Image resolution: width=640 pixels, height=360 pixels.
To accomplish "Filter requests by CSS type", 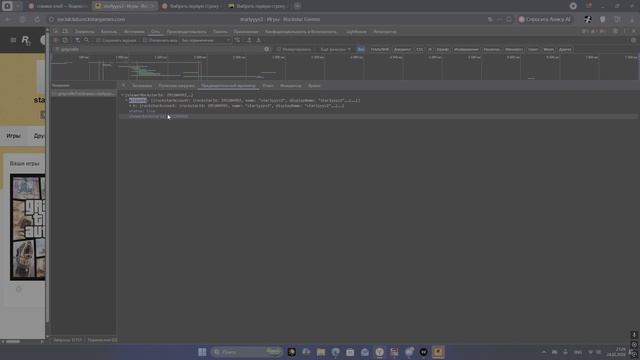I will pos(420,49).
